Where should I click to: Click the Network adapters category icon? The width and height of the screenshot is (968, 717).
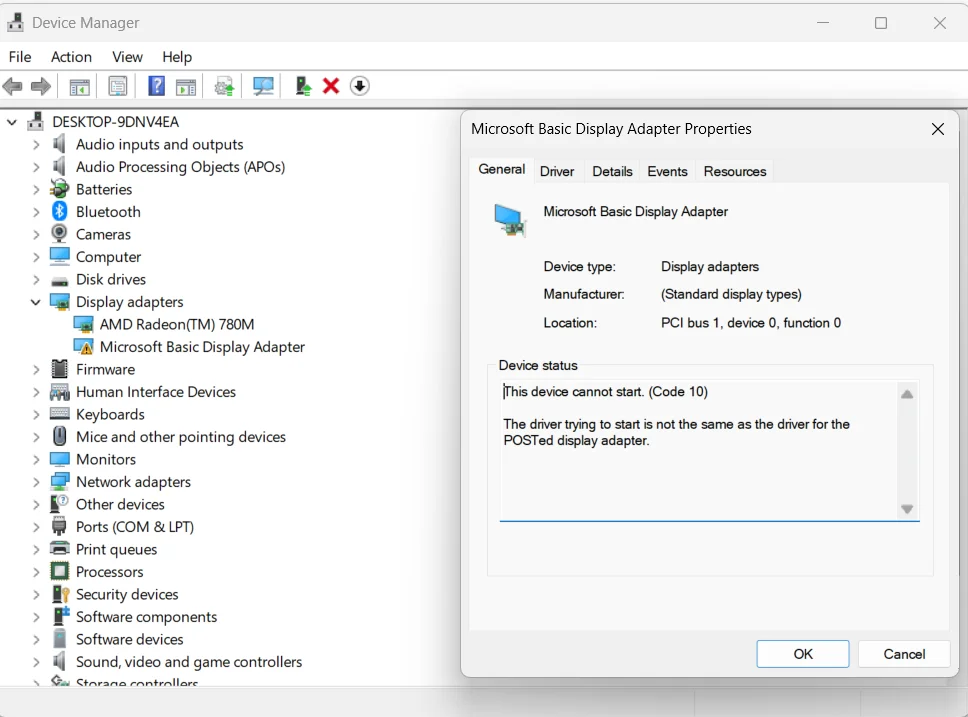tap(60, 481)
